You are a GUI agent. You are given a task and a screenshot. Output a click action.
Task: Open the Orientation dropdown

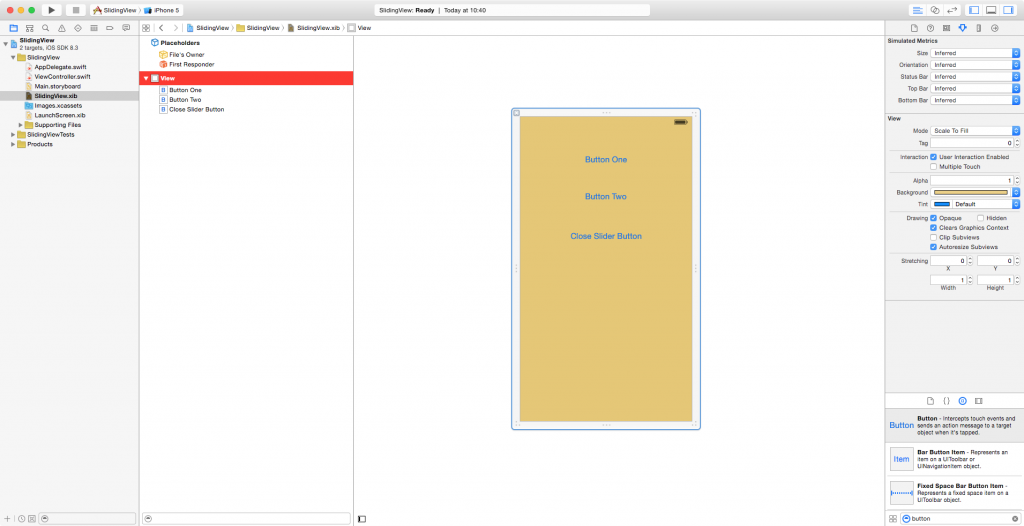coord(975,65)
